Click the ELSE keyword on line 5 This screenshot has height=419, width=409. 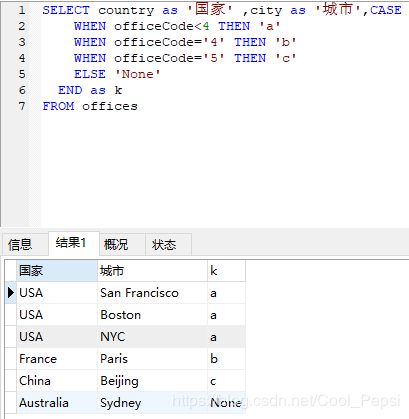pos(90,74)
